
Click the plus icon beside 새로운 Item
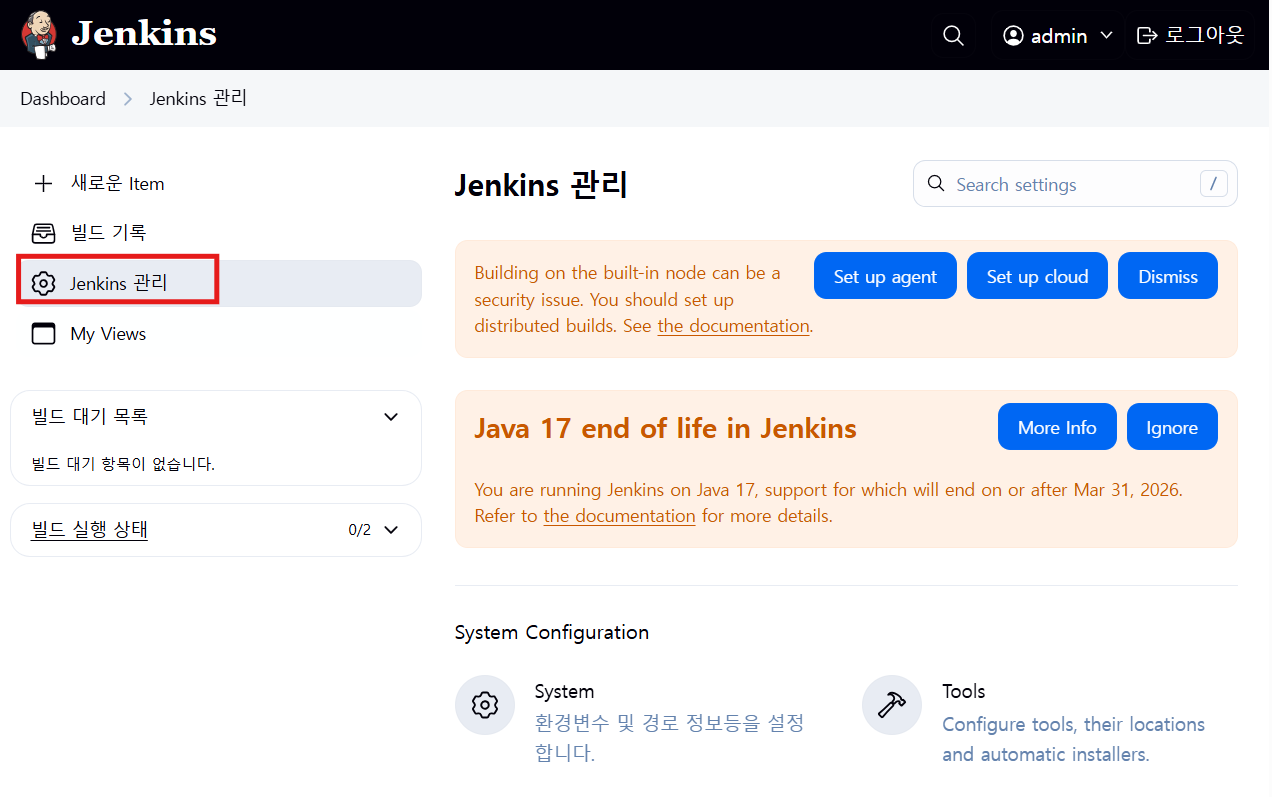point(43,184)
